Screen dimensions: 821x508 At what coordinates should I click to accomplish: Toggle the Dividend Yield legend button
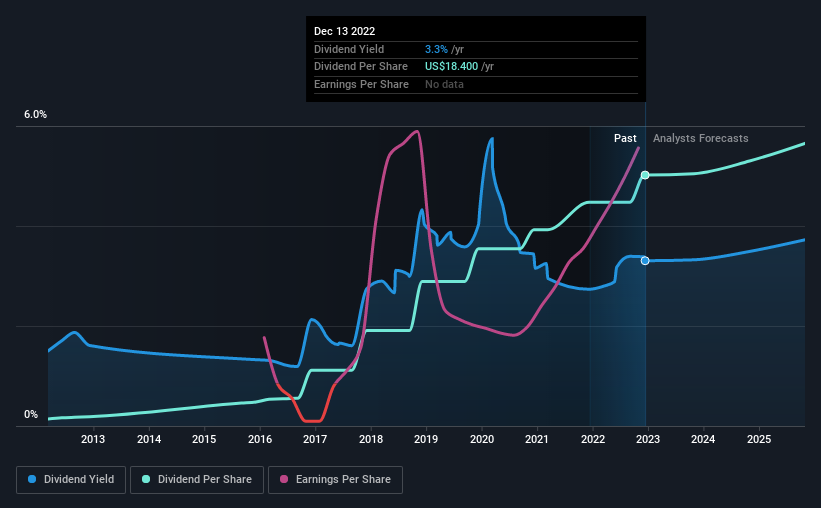click(71, 480)
